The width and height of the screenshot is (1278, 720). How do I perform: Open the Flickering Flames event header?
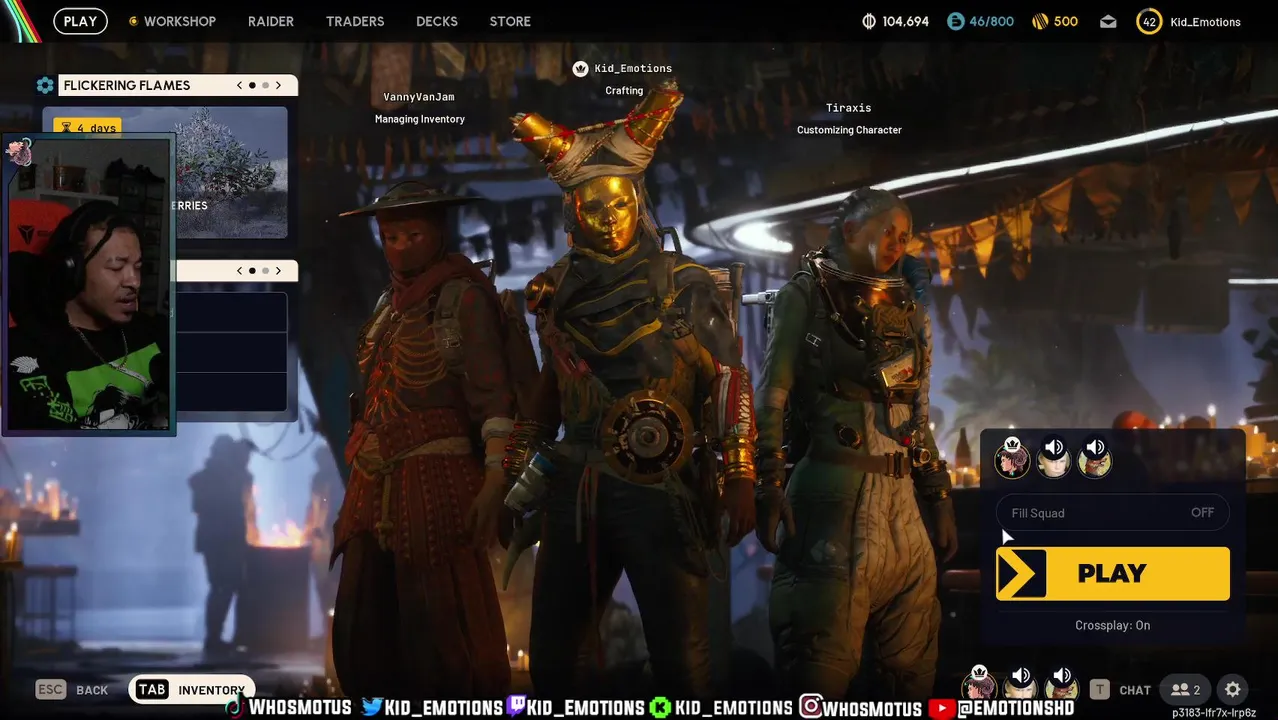coord(178,85)
